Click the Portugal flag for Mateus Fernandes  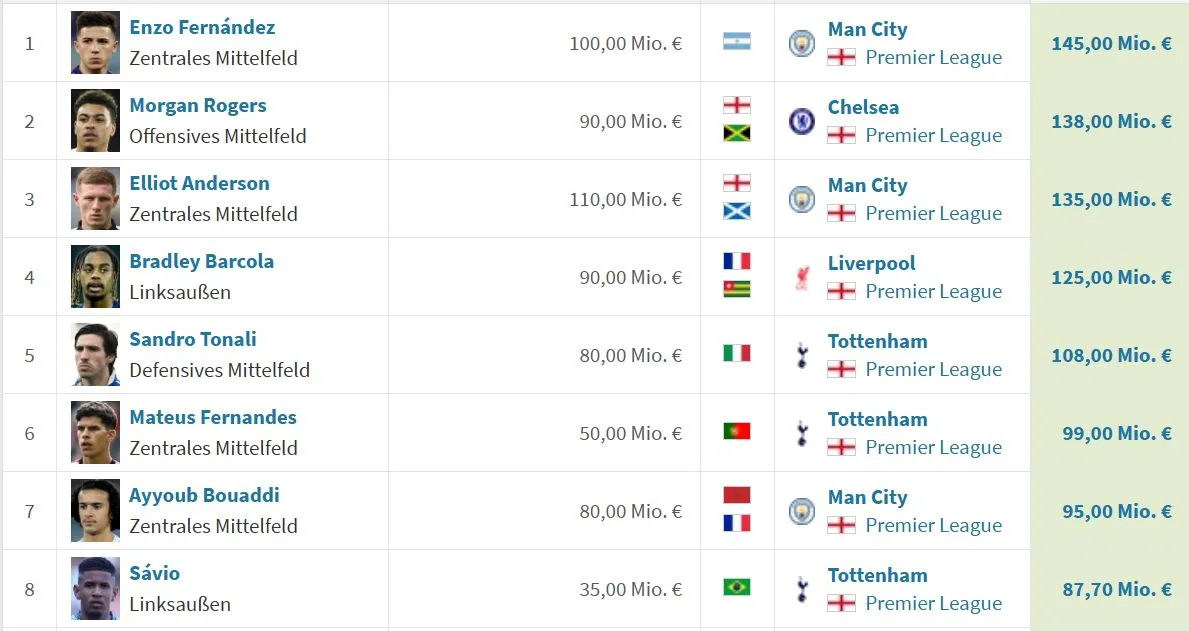point(736,432)
